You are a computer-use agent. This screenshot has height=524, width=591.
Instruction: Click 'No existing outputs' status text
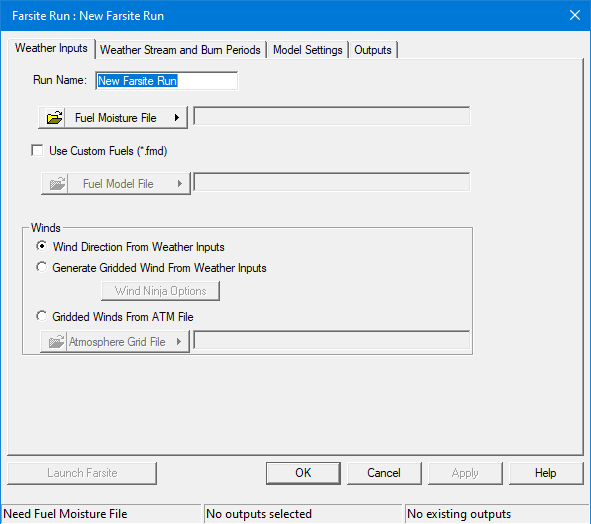pos(459,514)
